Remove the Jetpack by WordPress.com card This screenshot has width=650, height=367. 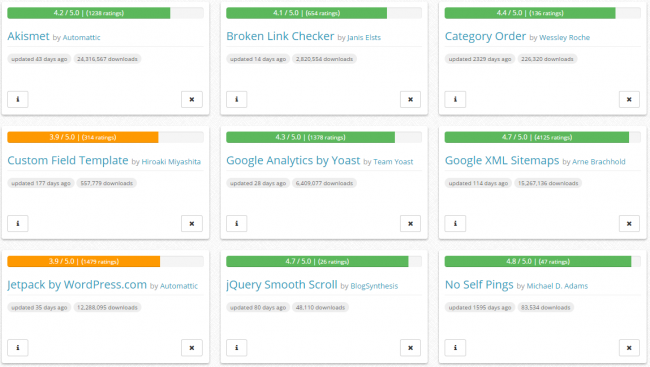coord(192,348)
